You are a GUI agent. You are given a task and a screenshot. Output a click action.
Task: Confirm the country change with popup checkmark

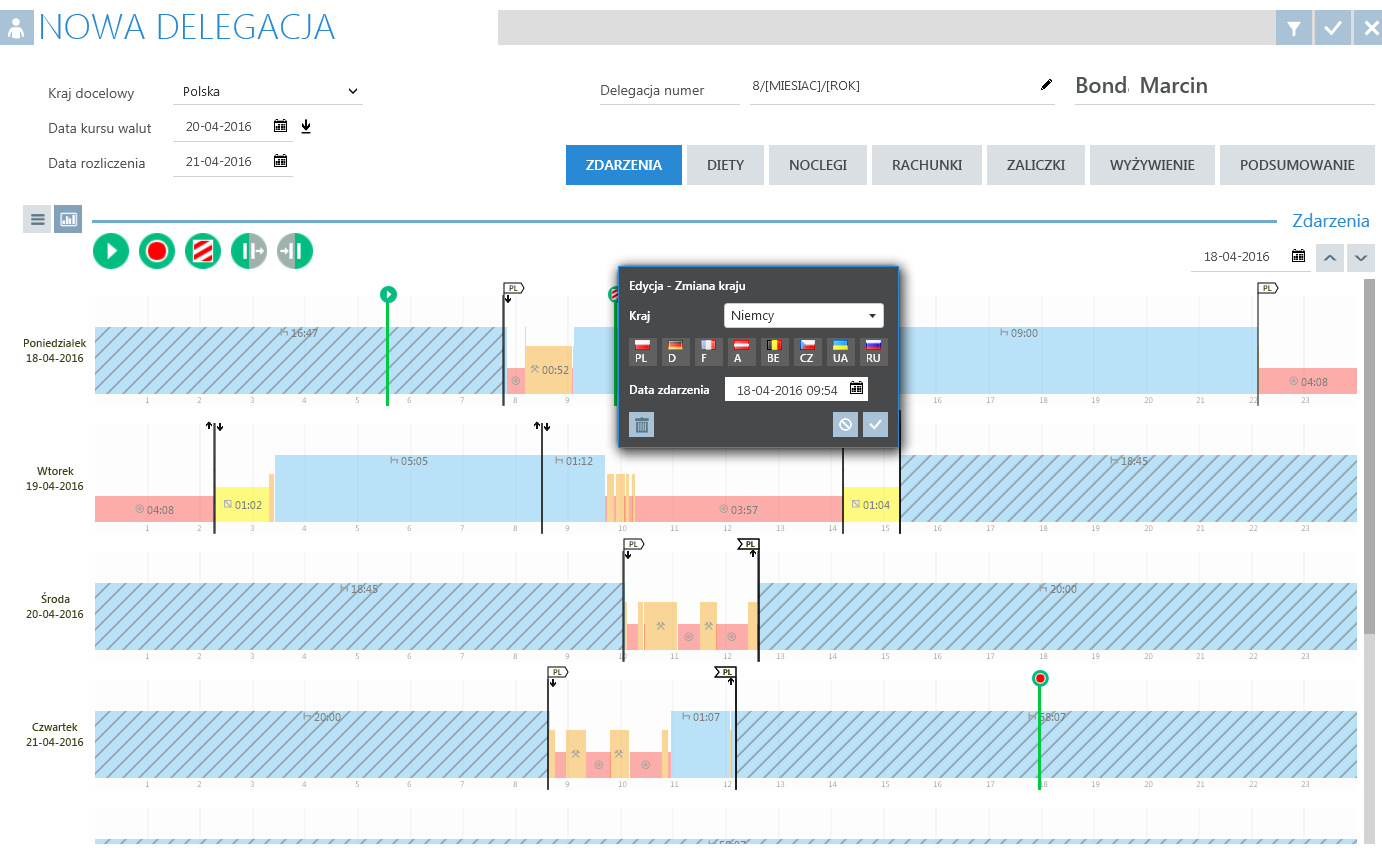875,425
